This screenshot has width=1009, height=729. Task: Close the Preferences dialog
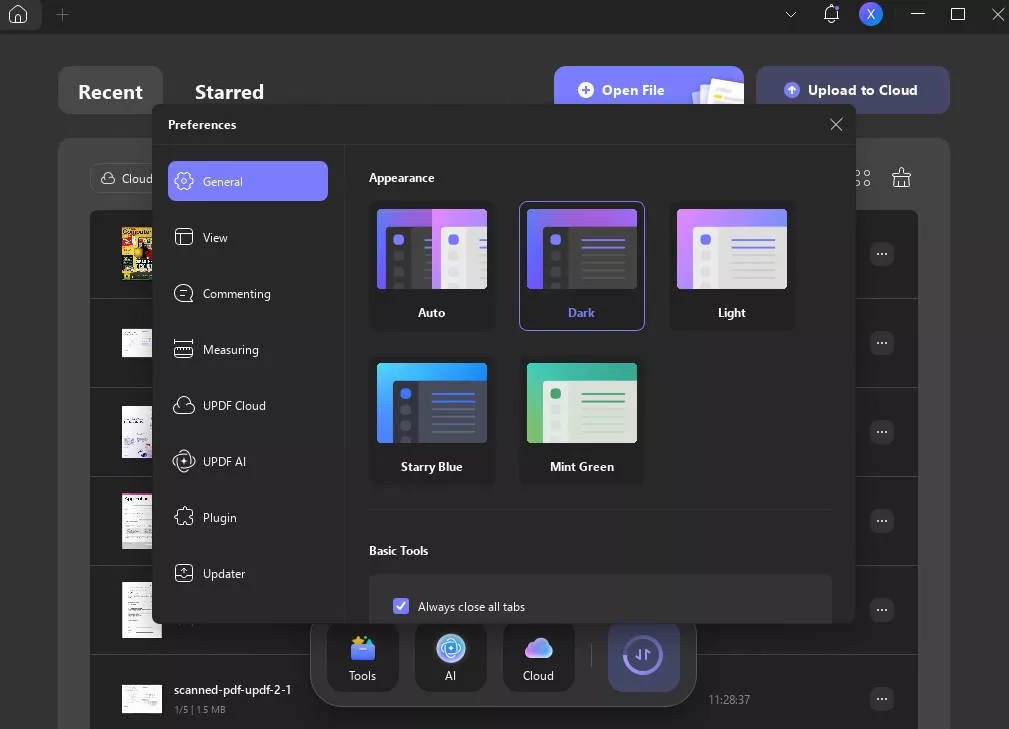tap(836, 125)
